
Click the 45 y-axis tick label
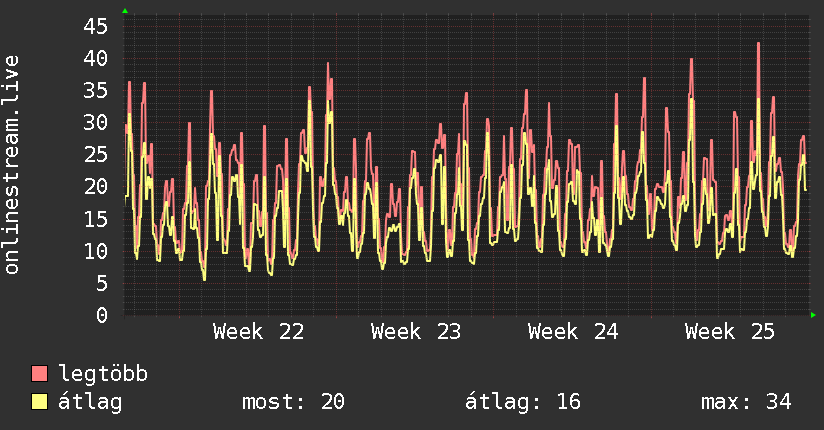coord(96,26)
